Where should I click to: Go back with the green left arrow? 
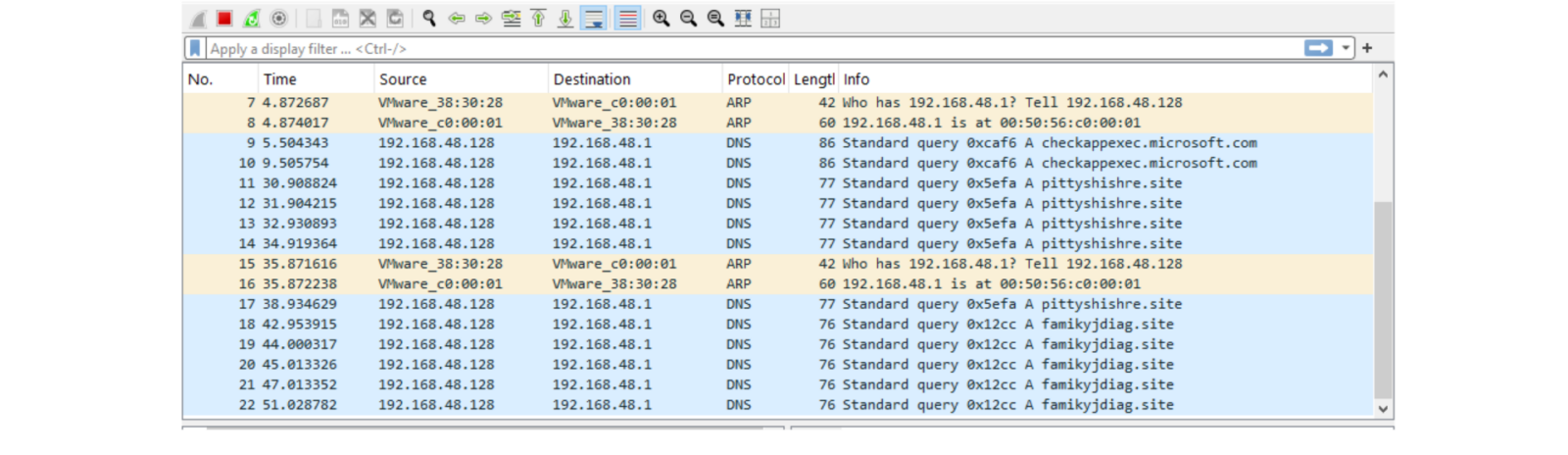coord(457,19)
